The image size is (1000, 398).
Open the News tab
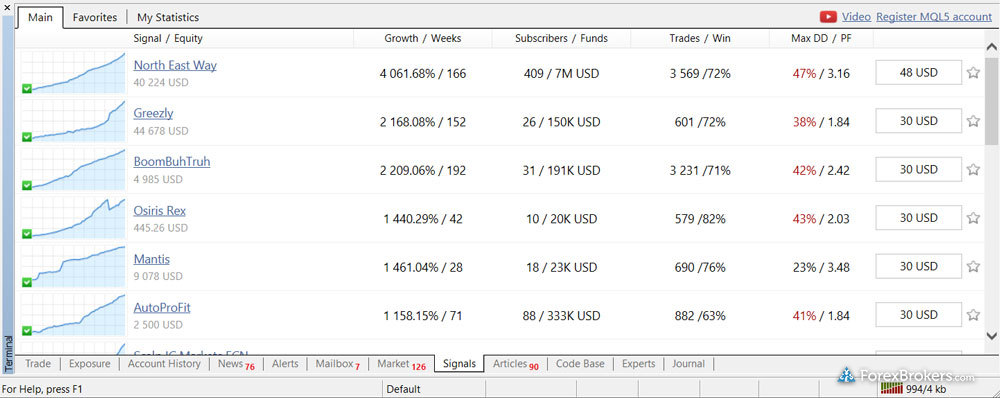[236, 364]
